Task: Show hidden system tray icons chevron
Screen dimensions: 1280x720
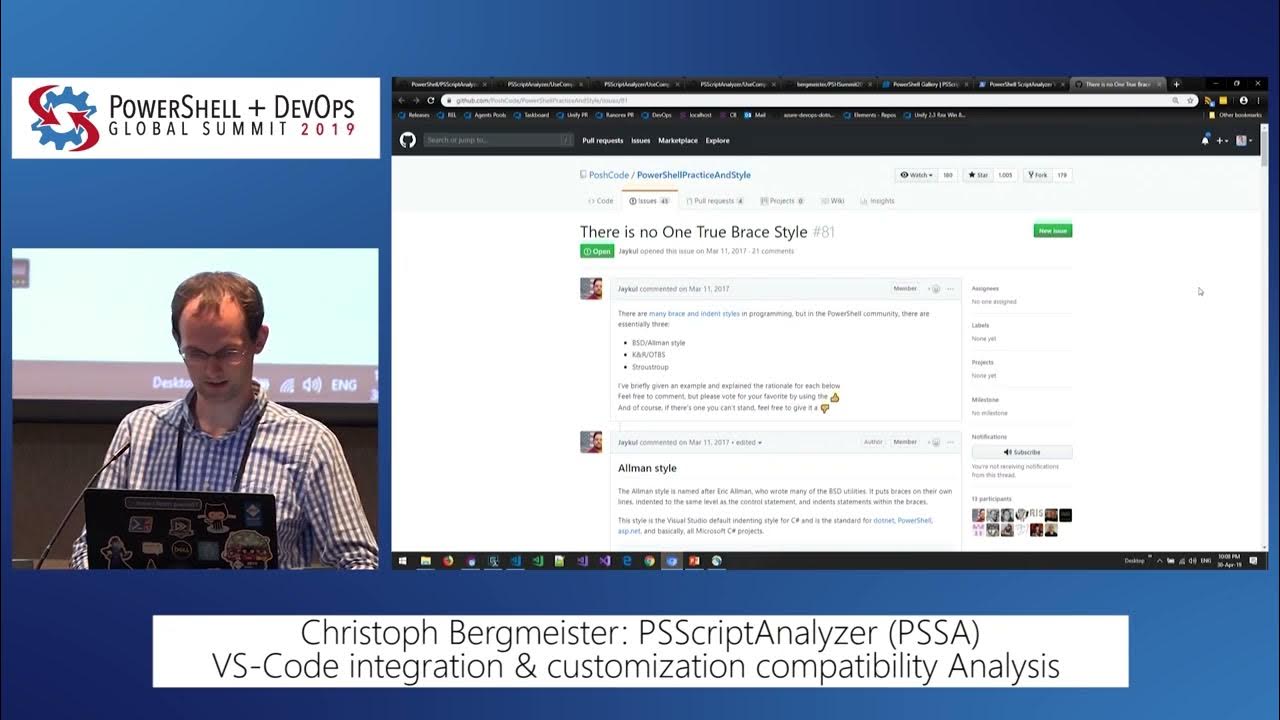Action: 1160,561
